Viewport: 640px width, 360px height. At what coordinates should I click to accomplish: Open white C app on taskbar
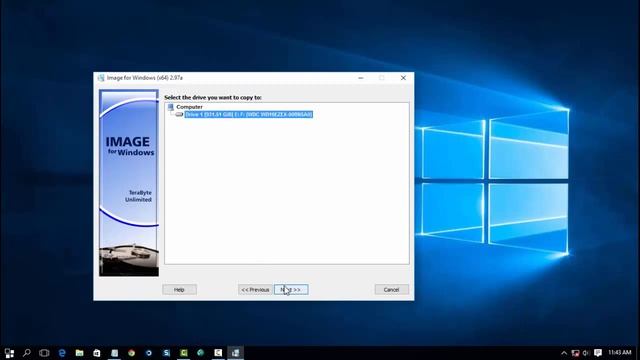[x=218, y=353]
